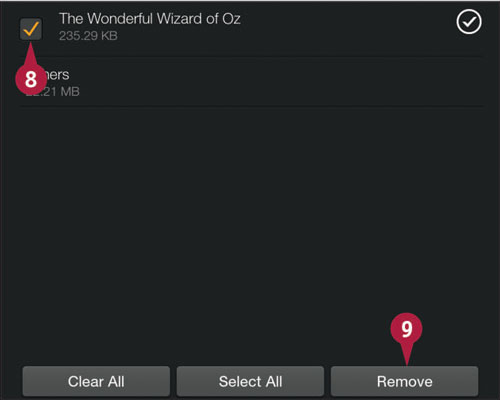The height and width of the screenshot is (400, 500).
Task: Click the pointer stem of callout 8
Action: click(31, 53)
